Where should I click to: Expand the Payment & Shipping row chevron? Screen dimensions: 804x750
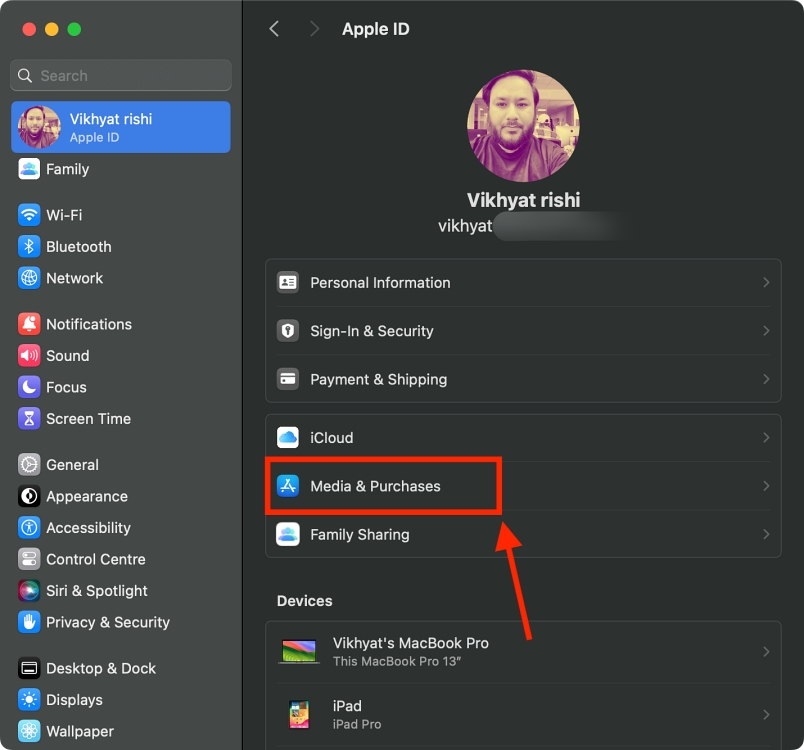point(767,379)
